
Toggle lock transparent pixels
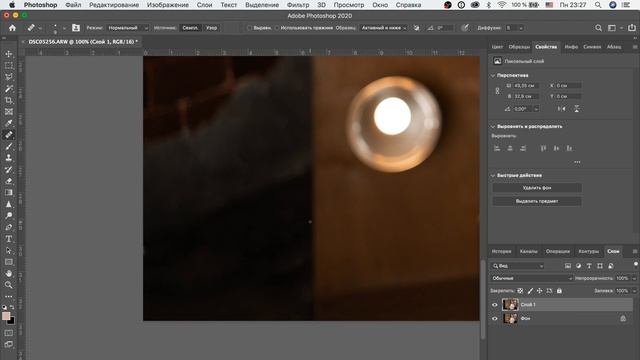pos(520,291)
